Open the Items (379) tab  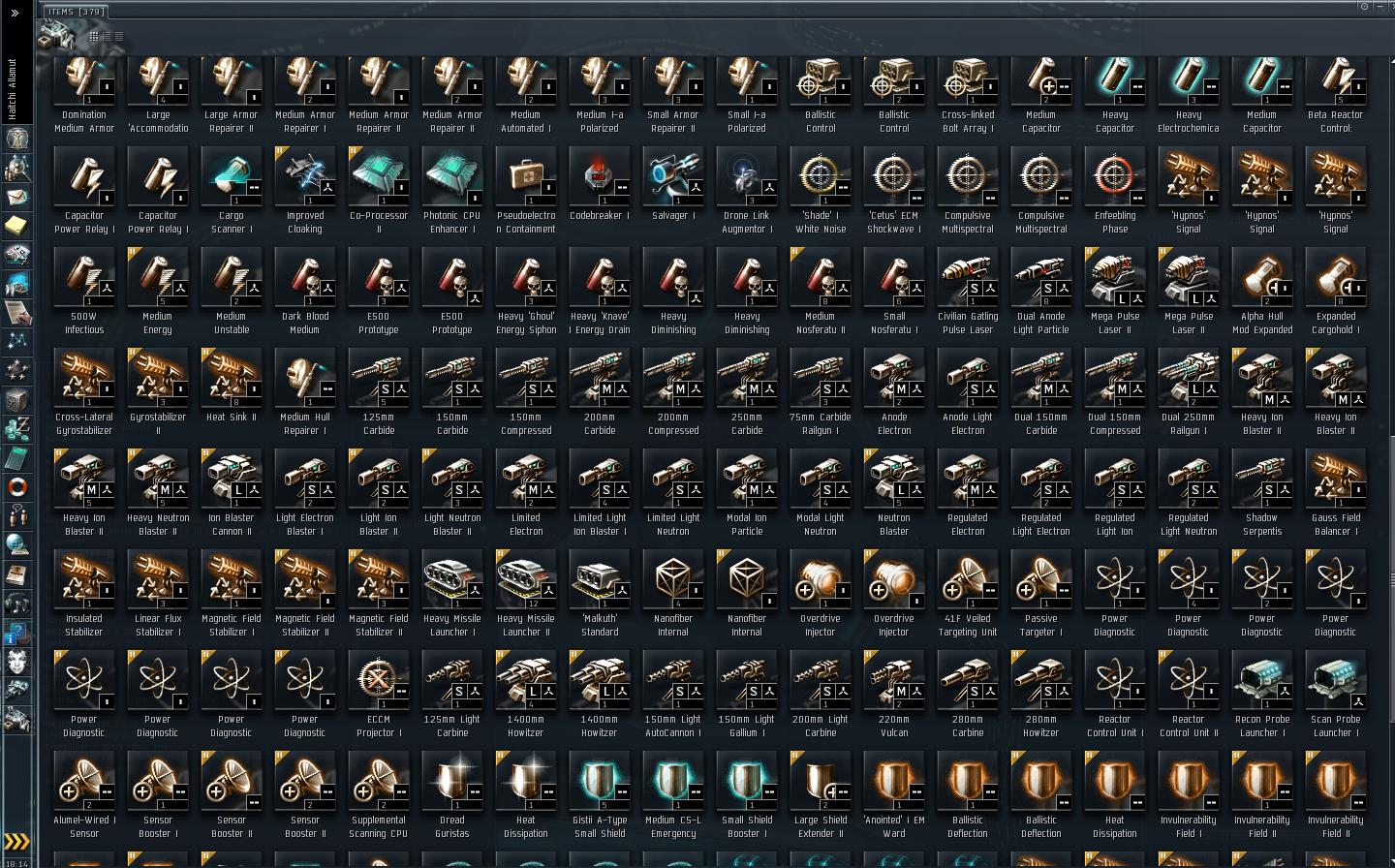76,12
